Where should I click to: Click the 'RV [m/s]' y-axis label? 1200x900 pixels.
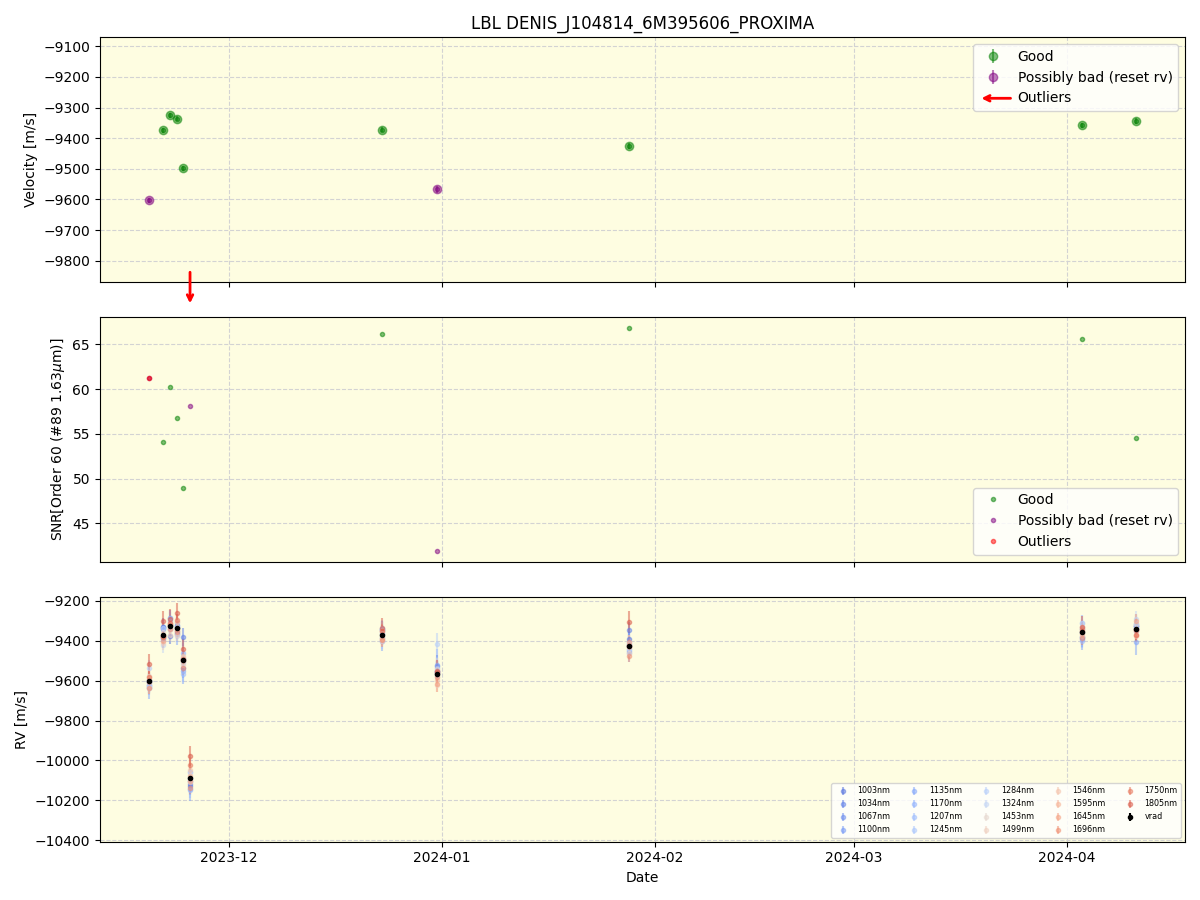(x=21, y=720)
